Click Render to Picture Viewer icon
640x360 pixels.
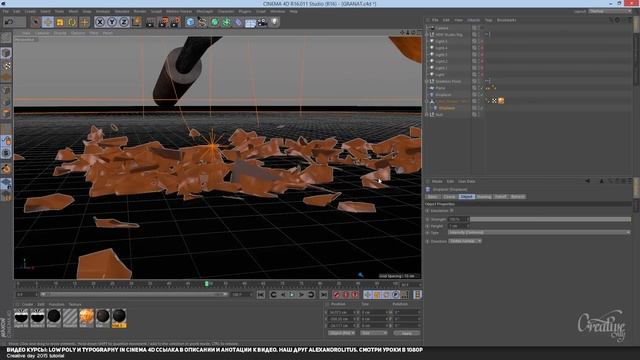click(x=163, y=22)
